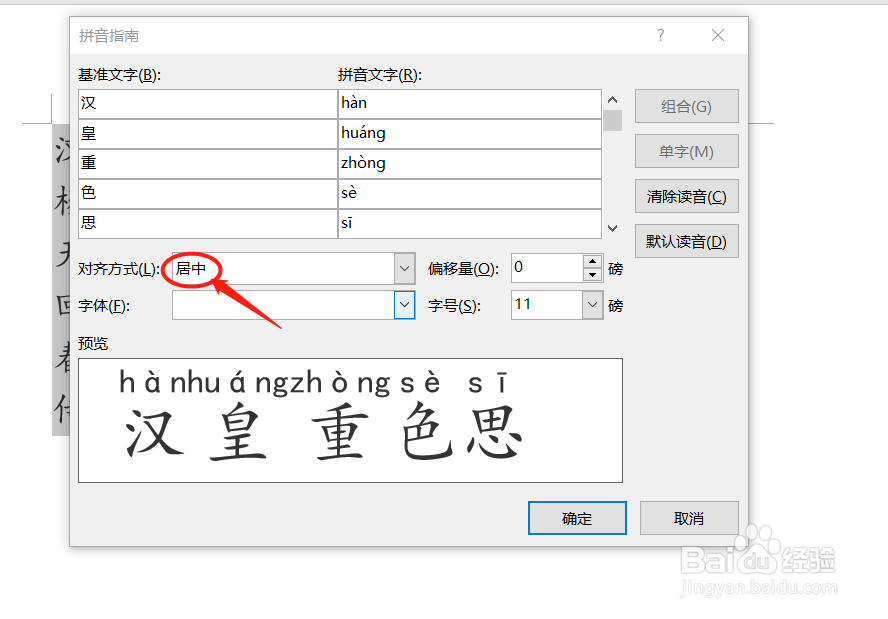Open the 对齐方式 alignment dropdown
This screenshot has width=888, height=619.
[x=404, y=268]
